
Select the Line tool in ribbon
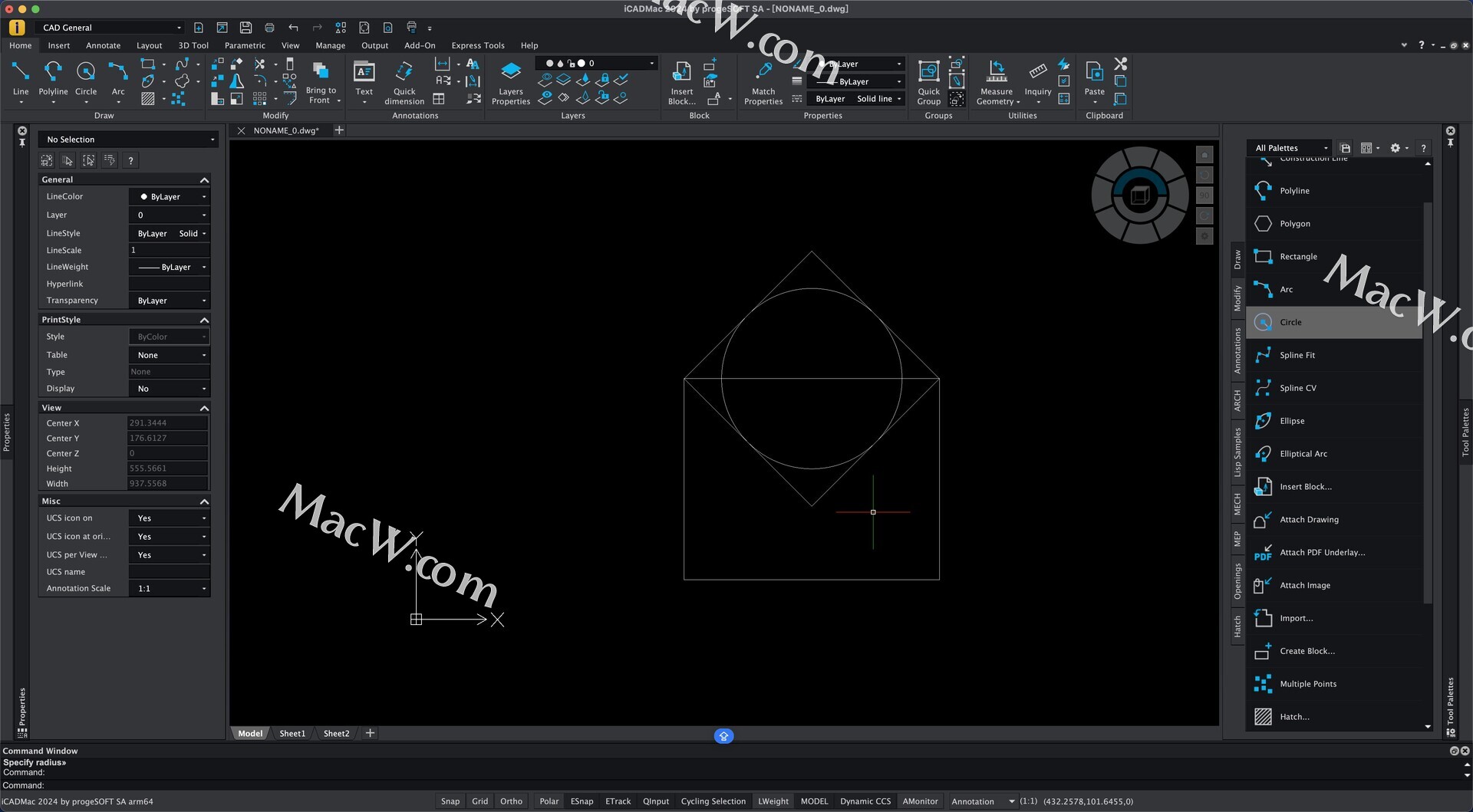pos(21,78)
